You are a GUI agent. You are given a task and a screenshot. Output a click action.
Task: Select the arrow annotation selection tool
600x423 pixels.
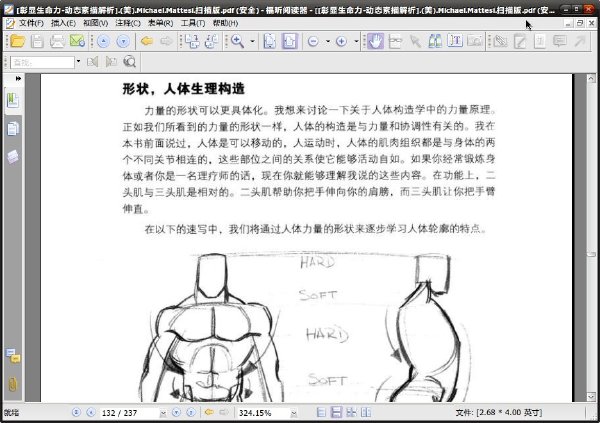click(x=415, y=41)
